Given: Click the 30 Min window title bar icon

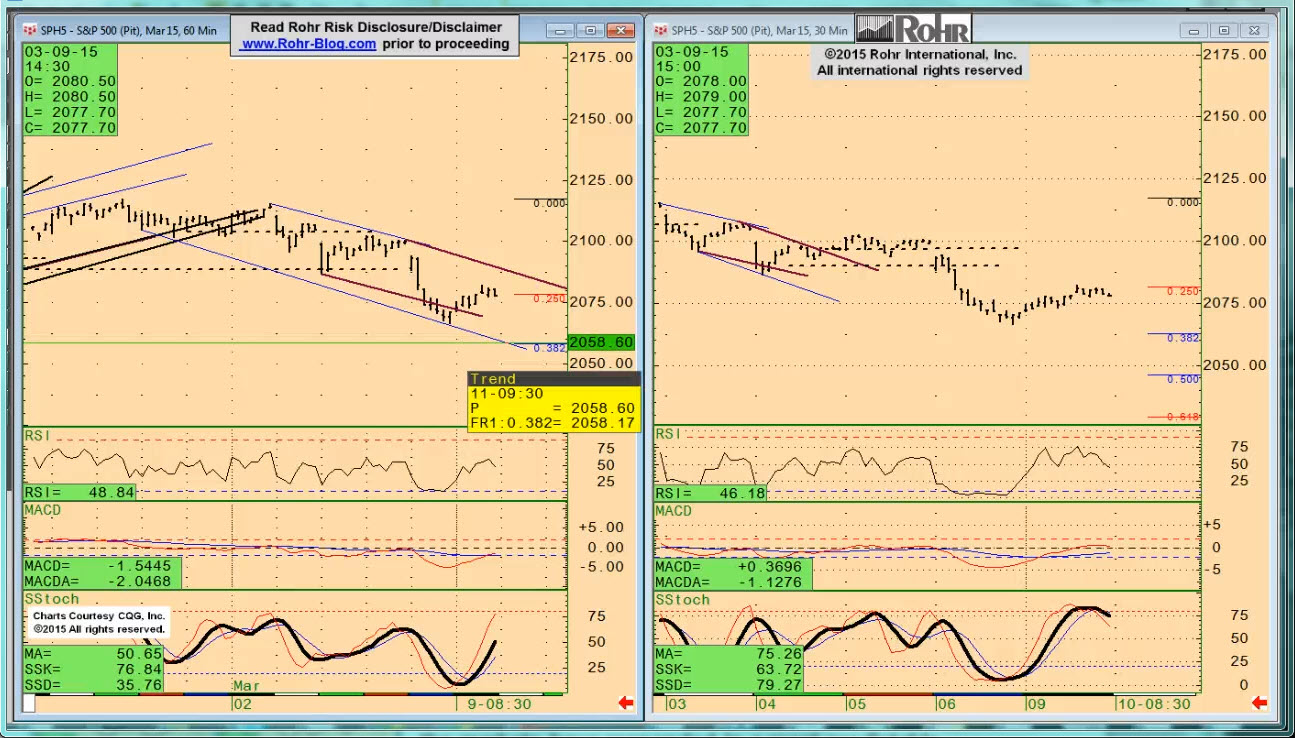Looking at the screenshot, I should pyautogui.click(x=661, y=31).
